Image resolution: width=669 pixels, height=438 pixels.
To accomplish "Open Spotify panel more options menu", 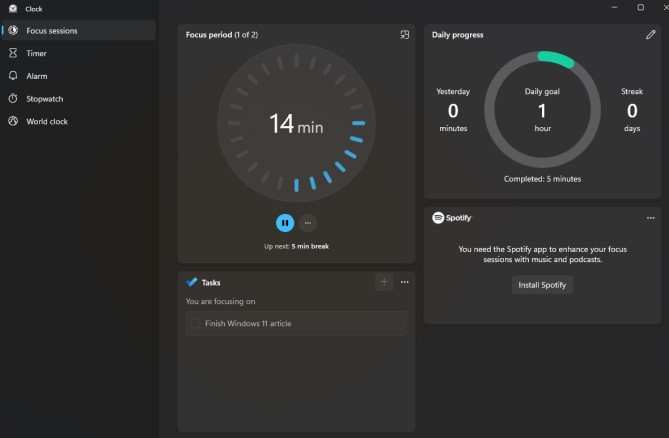I will 650,218.
